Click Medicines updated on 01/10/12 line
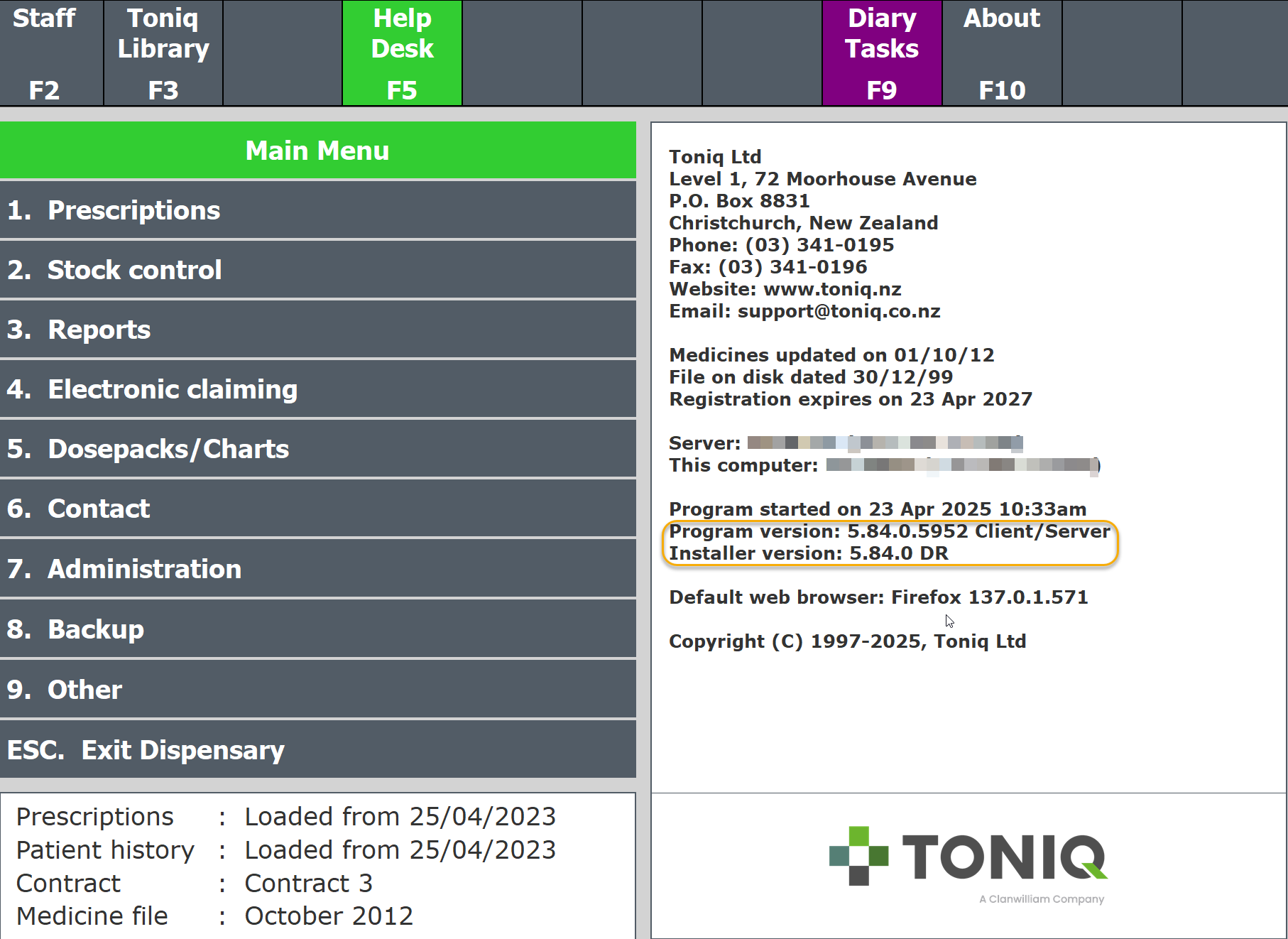This screenshot has height=939, width=1288. 831,355
